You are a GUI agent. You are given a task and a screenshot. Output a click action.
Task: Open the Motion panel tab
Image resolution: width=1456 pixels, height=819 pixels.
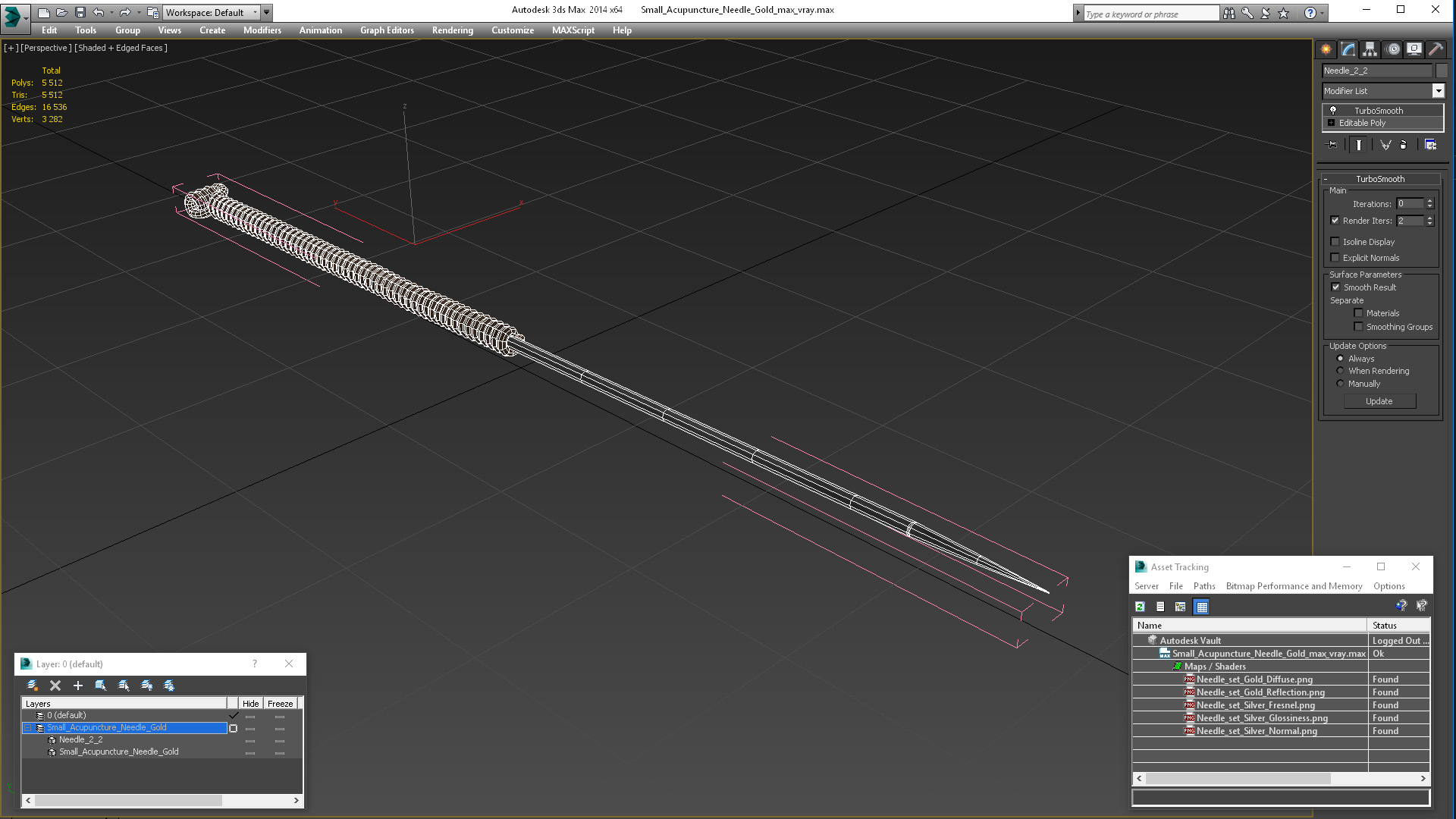tap(1392, 49)
